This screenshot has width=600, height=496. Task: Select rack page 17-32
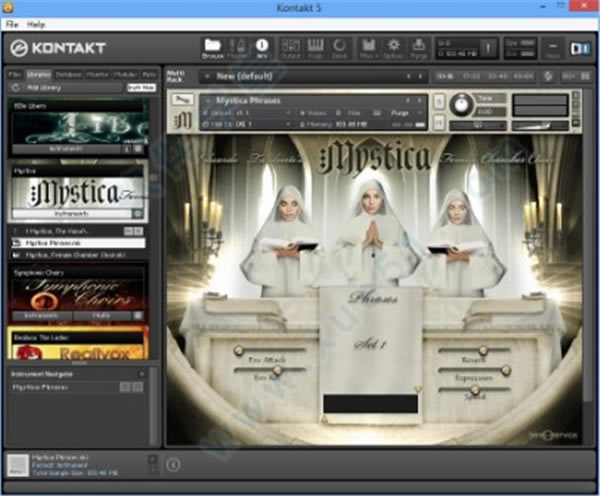pos(471,77)
